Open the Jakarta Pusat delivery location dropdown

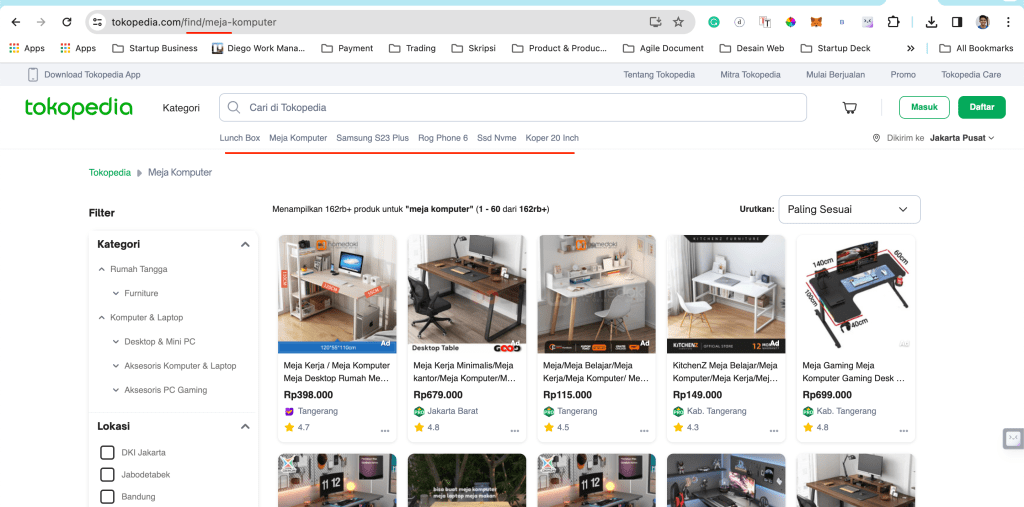[x=962, y=139]
